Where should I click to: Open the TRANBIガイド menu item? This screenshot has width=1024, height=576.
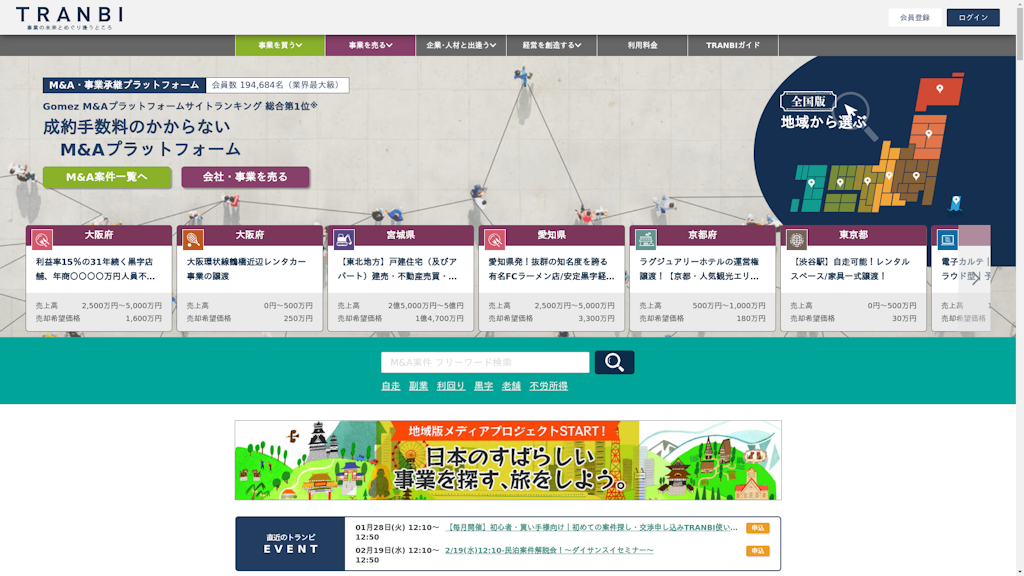(x=733, y=46)
